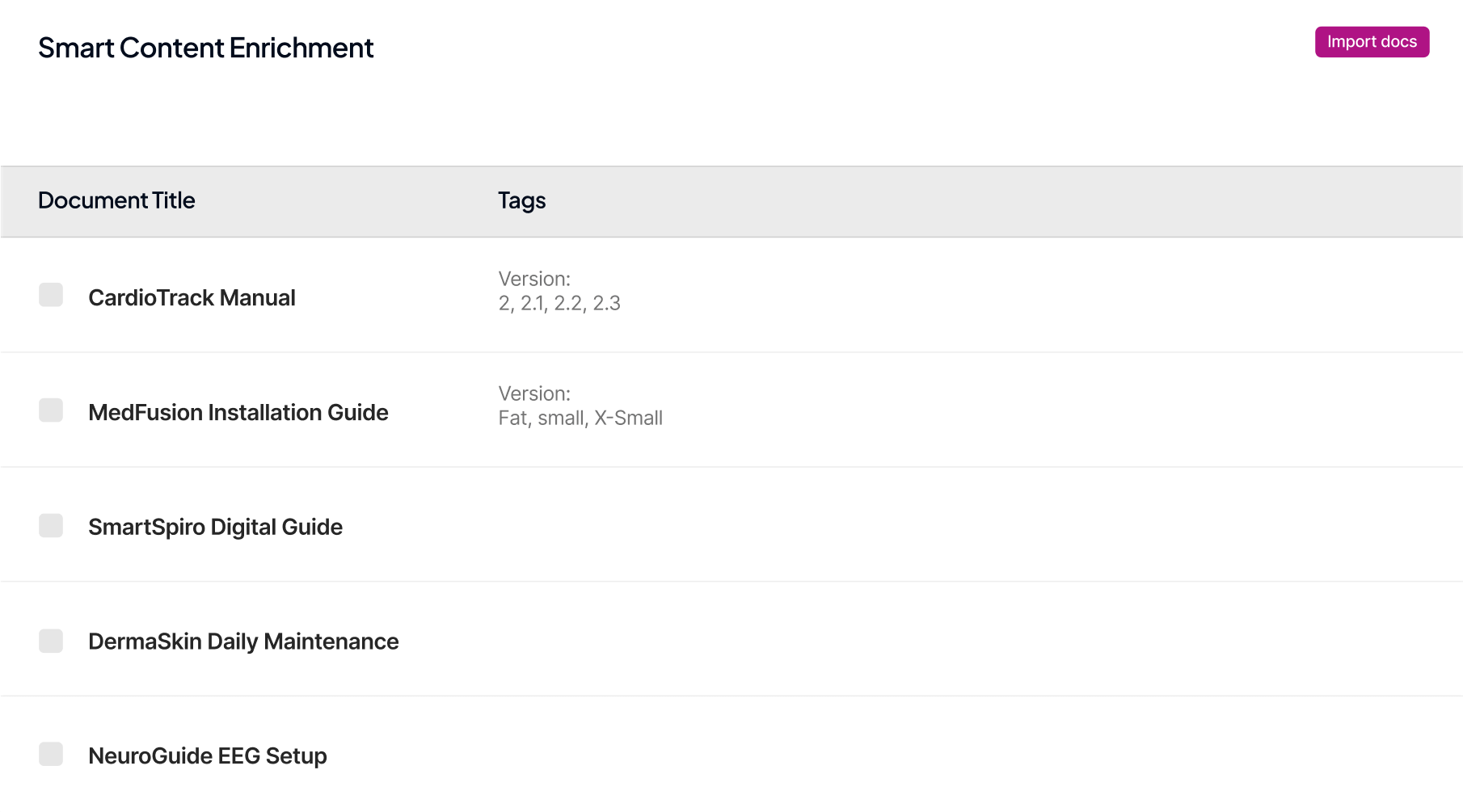Select the CardioTrack Manual checkbox
This screenshot has height=812, width=1463.
(x=51, y=295)
